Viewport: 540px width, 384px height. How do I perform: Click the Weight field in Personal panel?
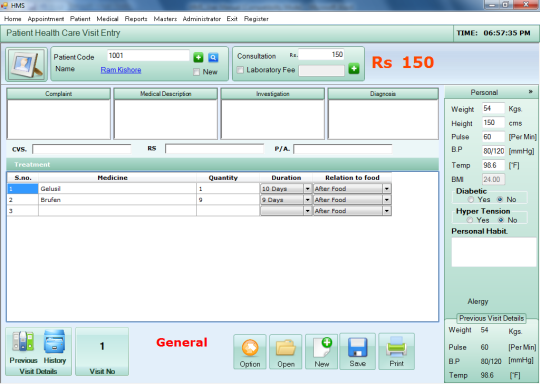coord(493,108)
